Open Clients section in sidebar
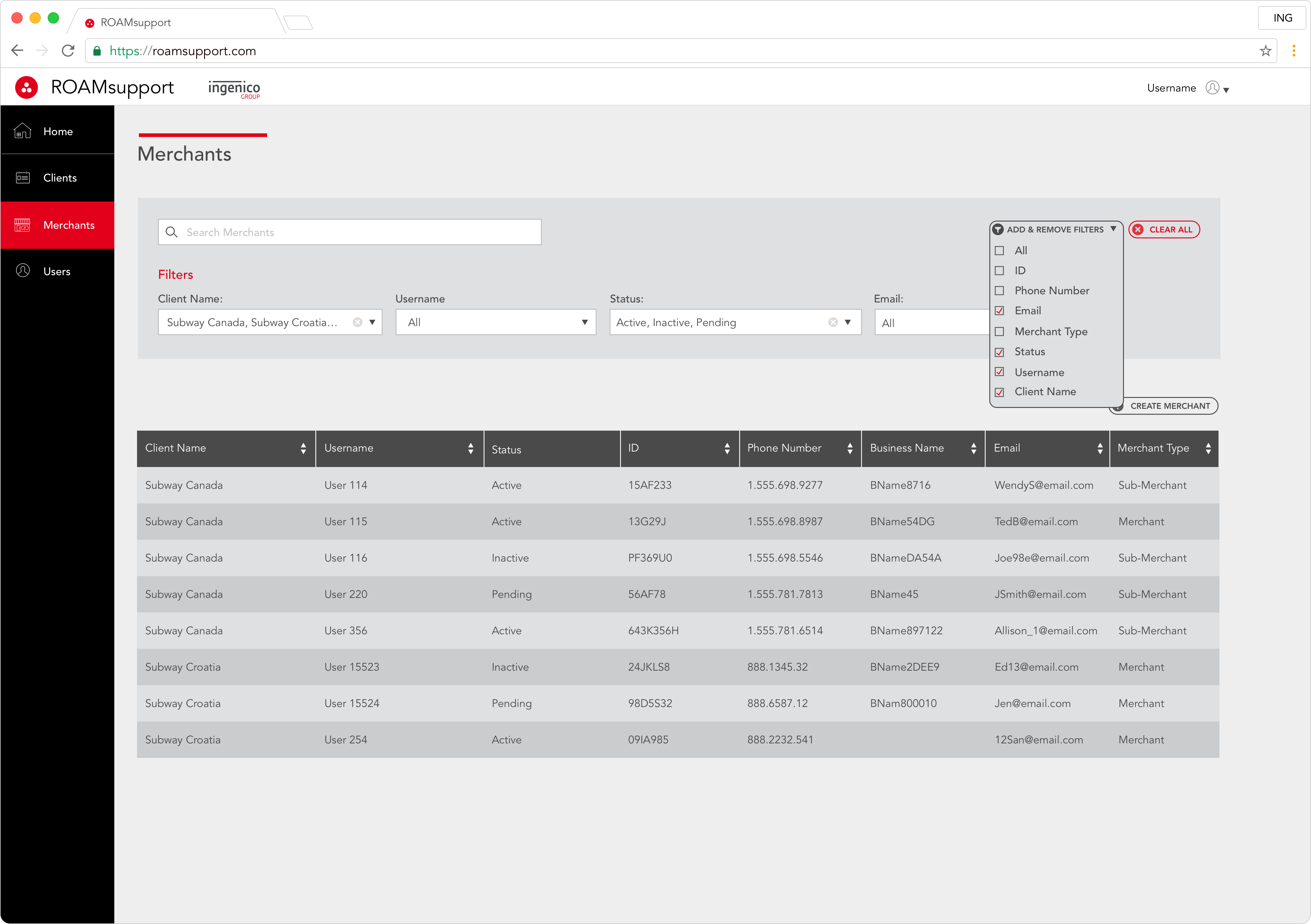1311x924 pixels. (58, 178)
